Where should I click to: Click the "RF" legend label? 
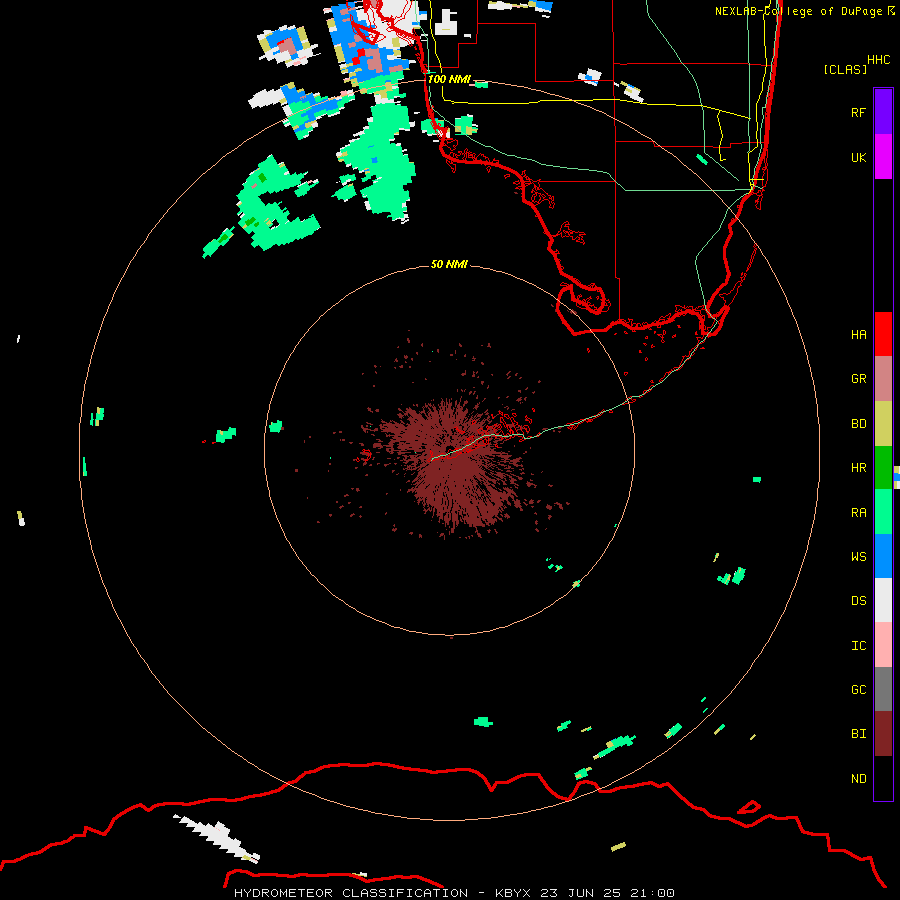click(858, 112)
